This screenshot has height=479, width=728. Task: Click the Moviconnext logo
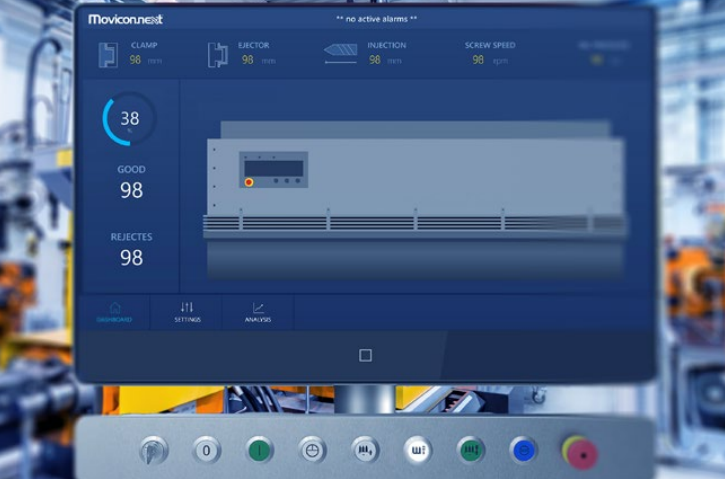coord(125,19)
